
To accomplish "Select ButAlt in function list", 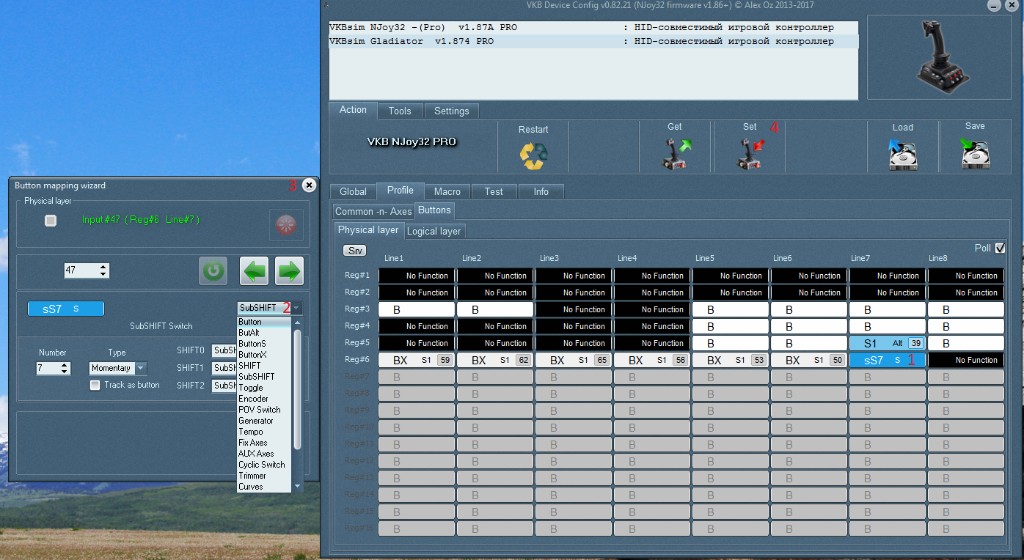I will pos(264,333).
